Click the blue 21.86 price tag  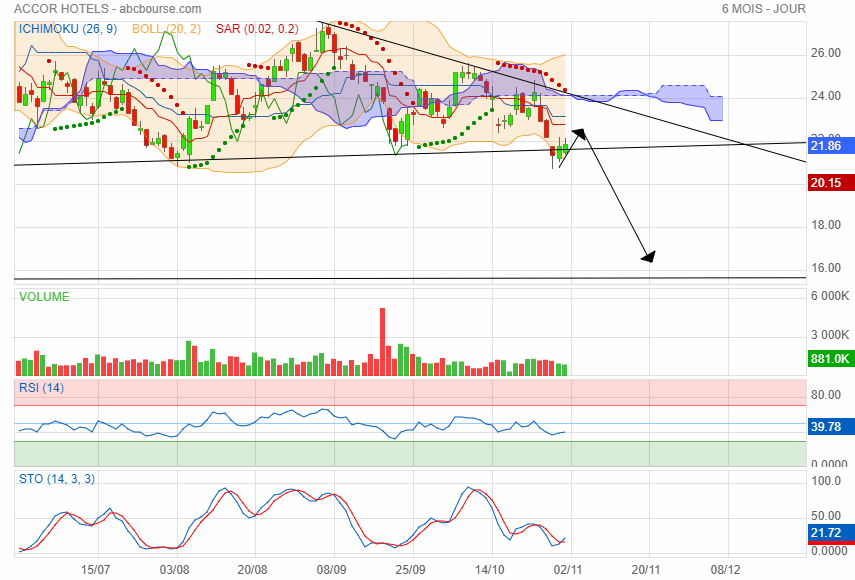(830, 146)
